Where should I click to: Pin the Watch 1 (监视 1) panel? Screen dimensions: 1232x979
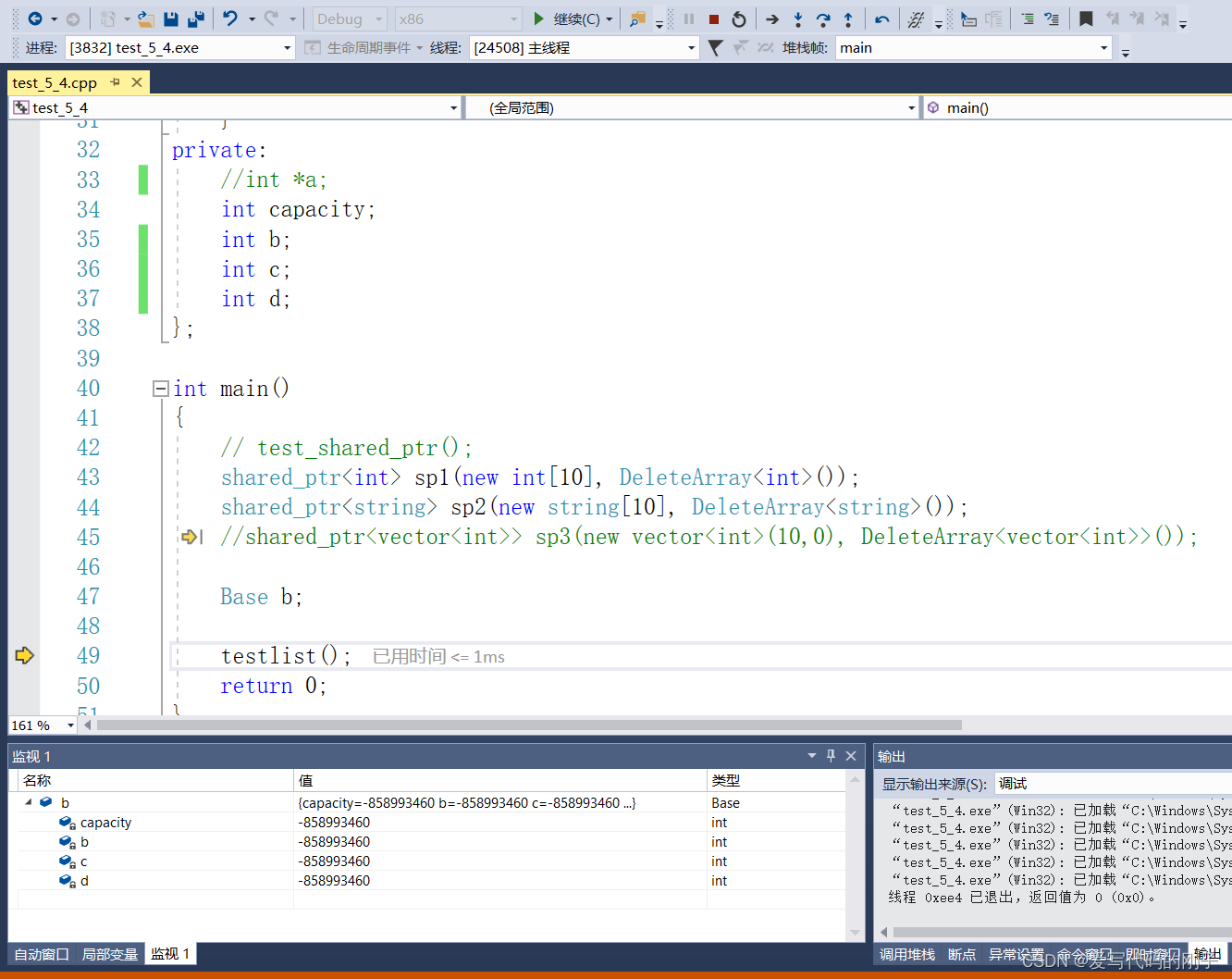(831, 756)
